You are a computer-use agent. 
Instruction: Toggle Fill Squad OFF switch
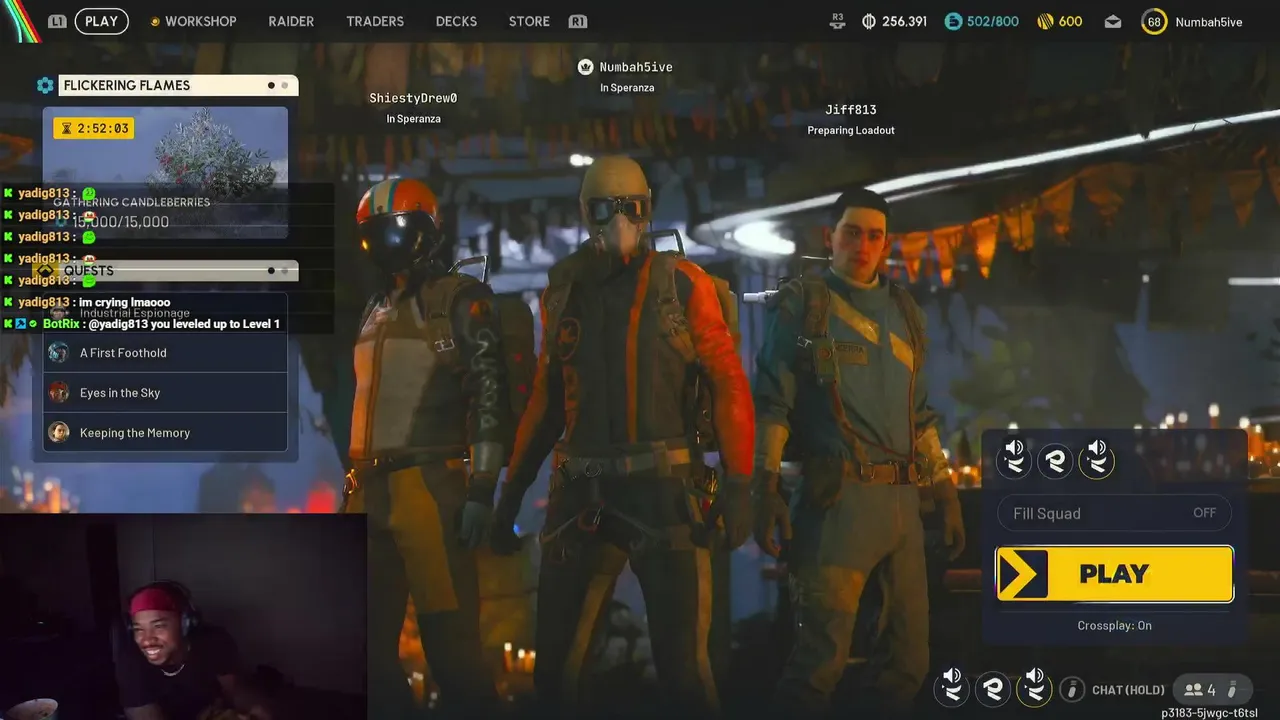pyautogui.click(x=1114, y=513)
